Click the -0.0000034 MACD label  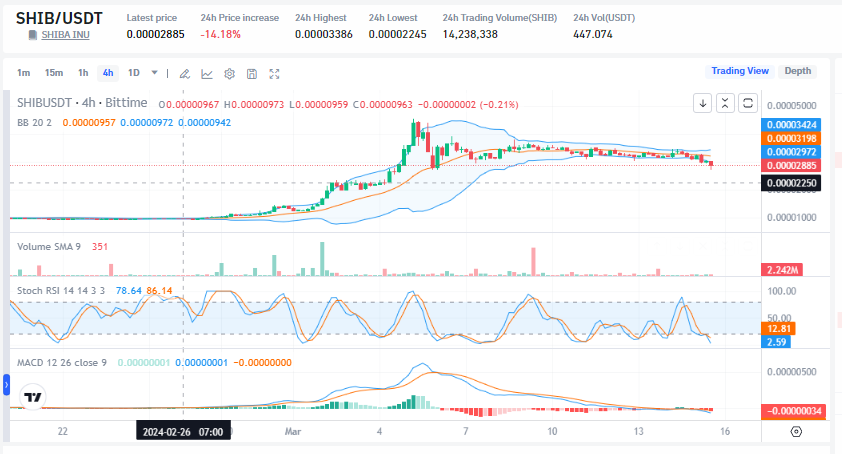(x=794, y=411)
